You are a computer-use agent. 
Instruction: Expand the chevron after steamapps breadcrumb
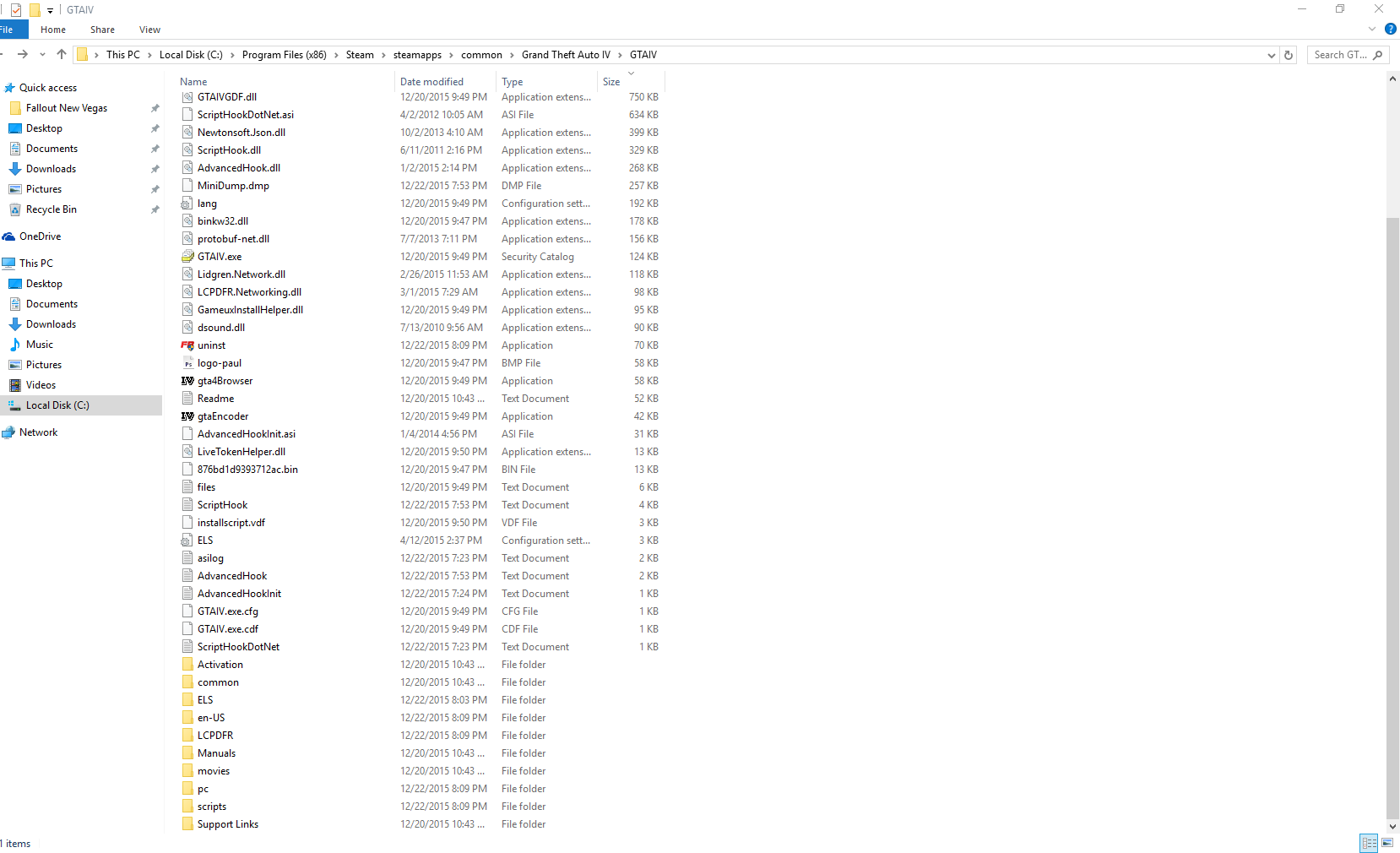tap(451, 55)
